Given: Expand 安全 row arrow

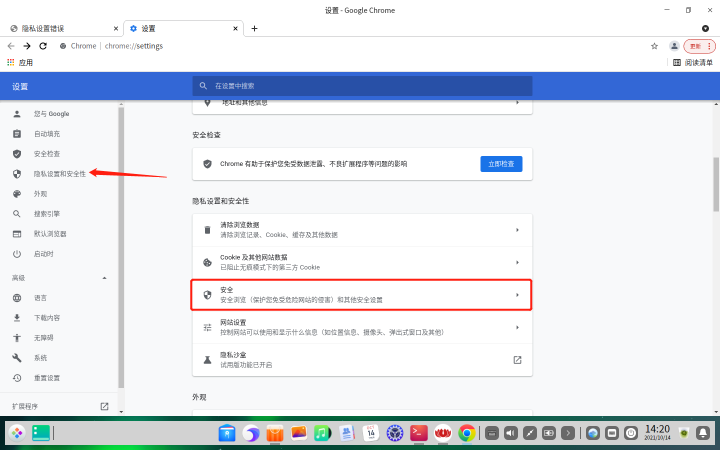Looking at the screenshot, I should 517,295.
